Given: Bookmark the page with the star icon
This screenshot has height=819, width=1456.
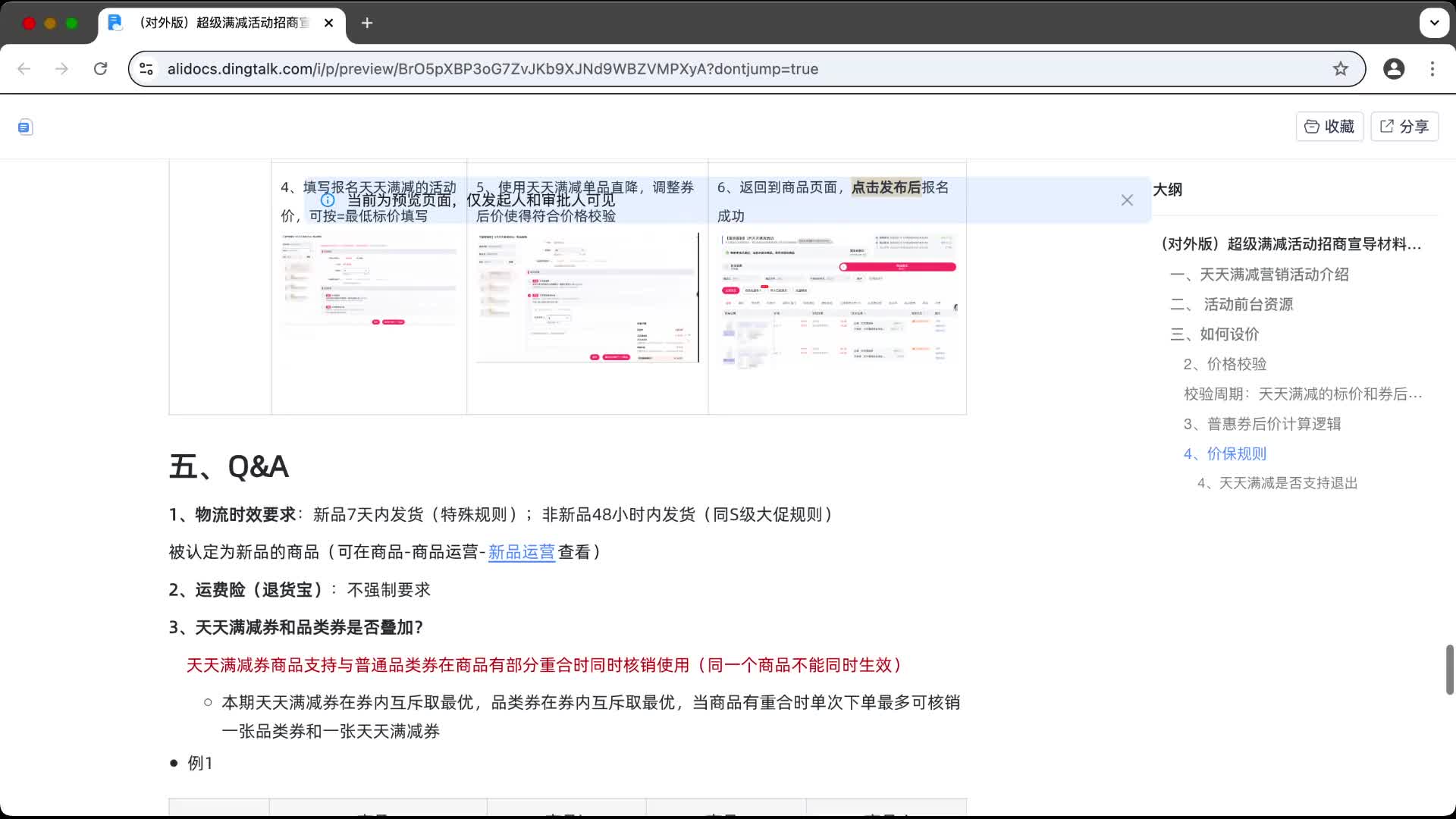Looking at the screenshot, I should pyautogui.click(x=1341, y=68).
